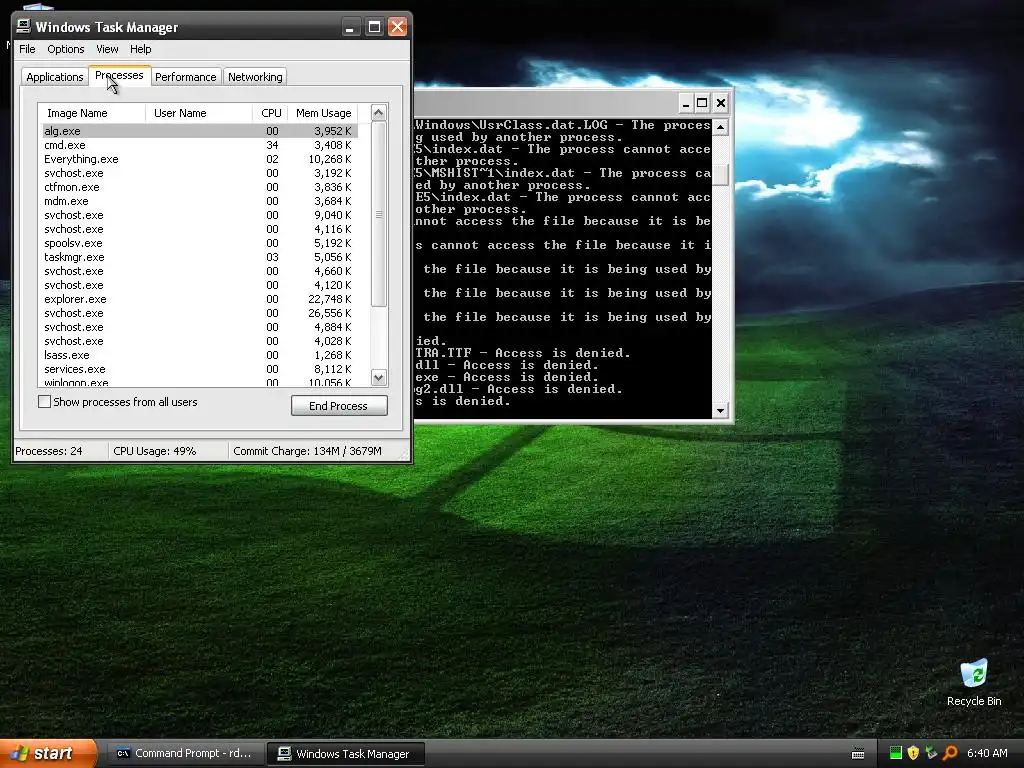Click Command Prompt scrollbar thumb
The image size is (1024, 768).
pyautogui.click(x=720, y=174)
